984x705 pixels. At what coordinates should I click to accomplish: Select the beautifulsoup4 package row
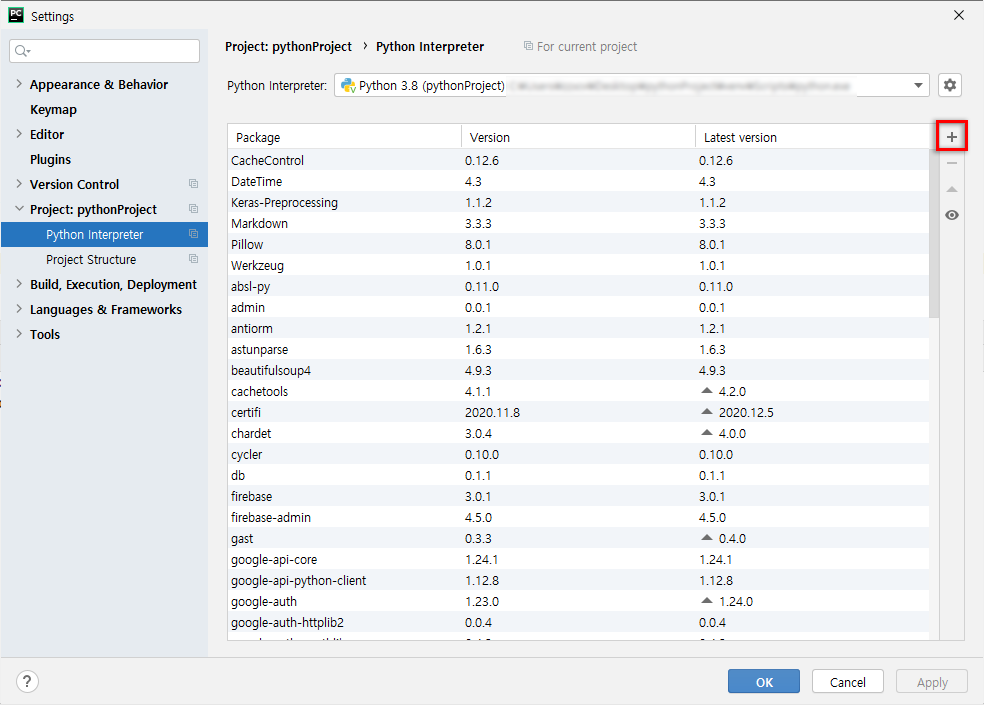tap(579, 370)
